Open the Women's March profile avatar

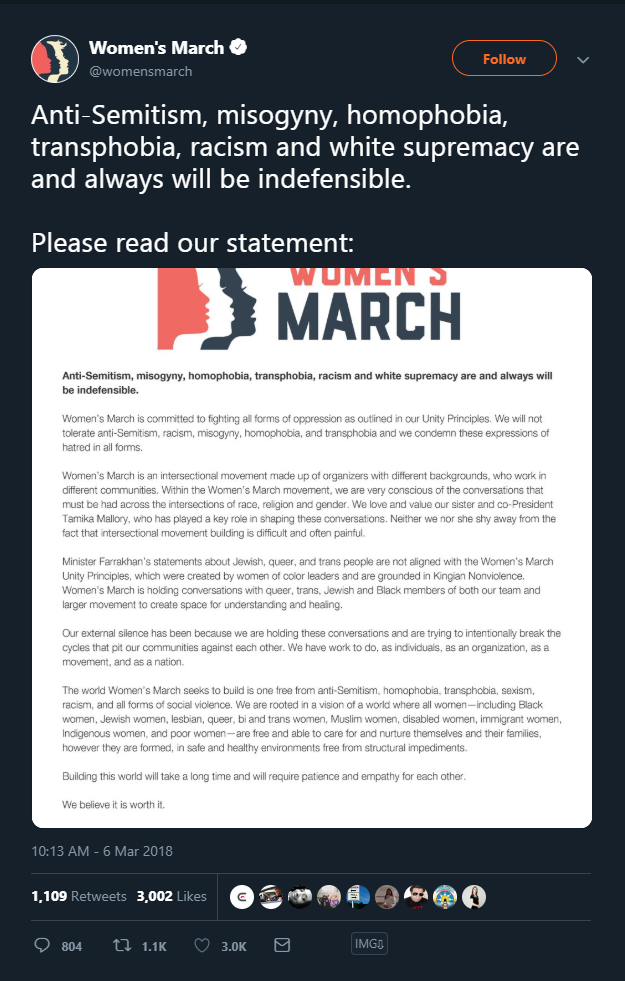55,59
